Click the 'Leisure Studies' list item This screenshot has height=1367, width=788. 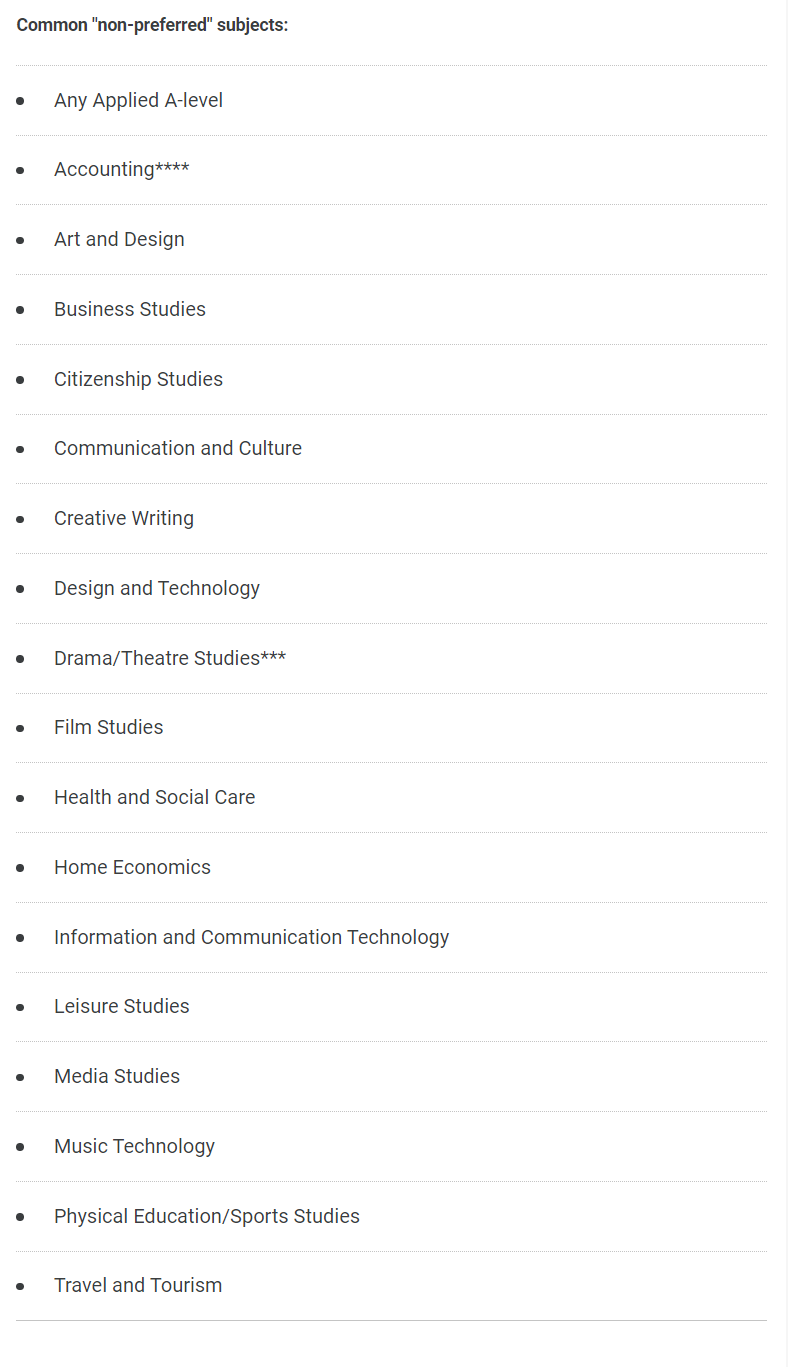121,1007
